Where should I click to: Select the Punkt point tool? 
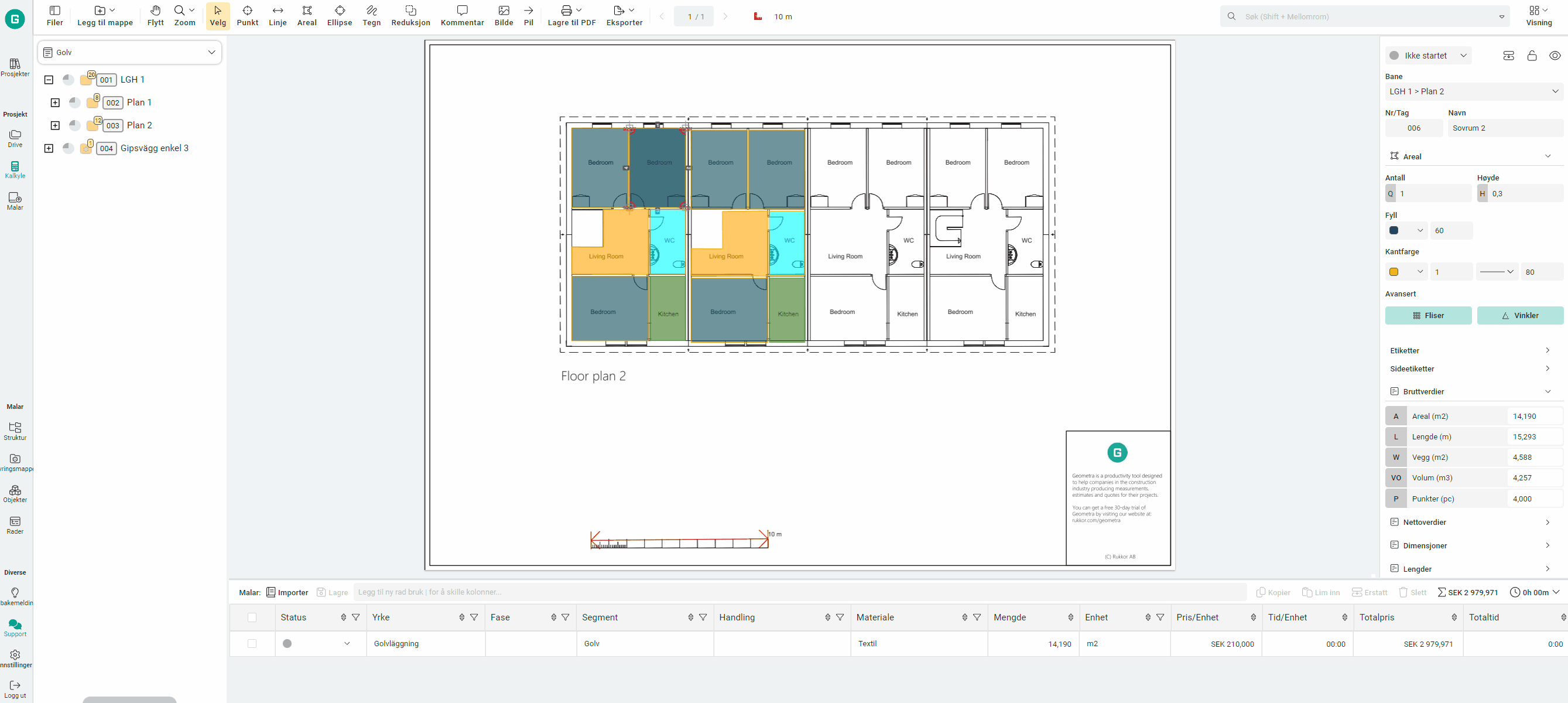[x=247, y=16]
